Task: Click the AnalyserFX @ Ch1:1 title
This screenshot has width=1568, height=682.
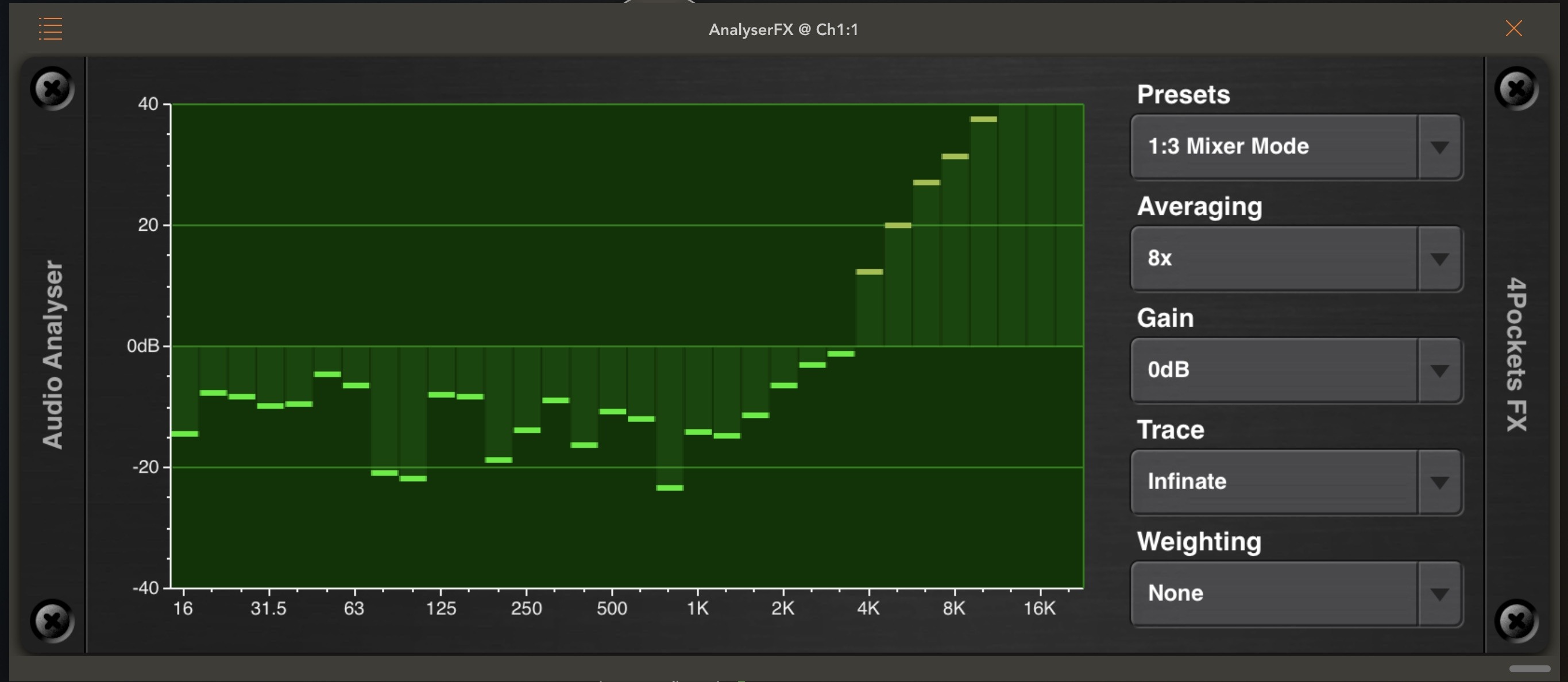Action: (x=783, y=30)
